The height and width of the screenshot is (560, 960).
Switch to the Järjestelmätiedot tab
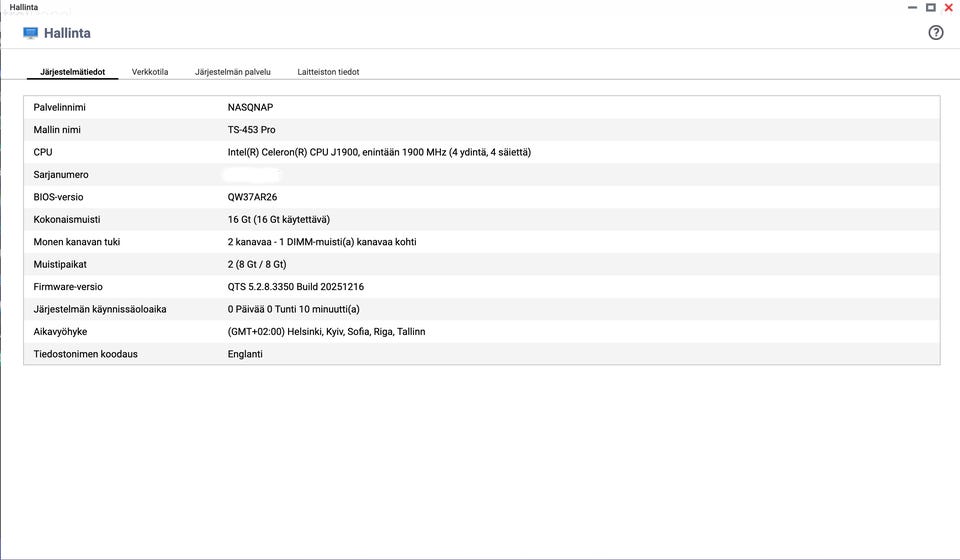tap(72, 72)
